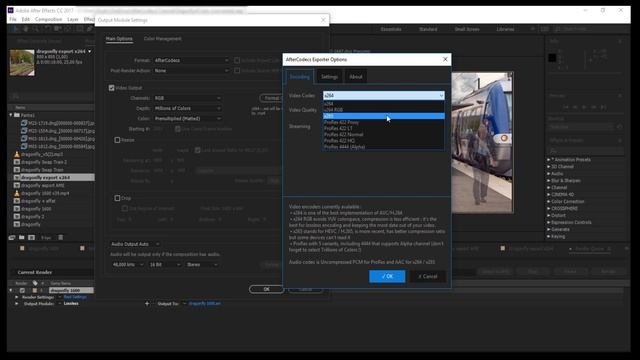Switch to the Settings tab in AfterCodecs
The width and height of the screenshot is (640, 360).
point(329,77)
